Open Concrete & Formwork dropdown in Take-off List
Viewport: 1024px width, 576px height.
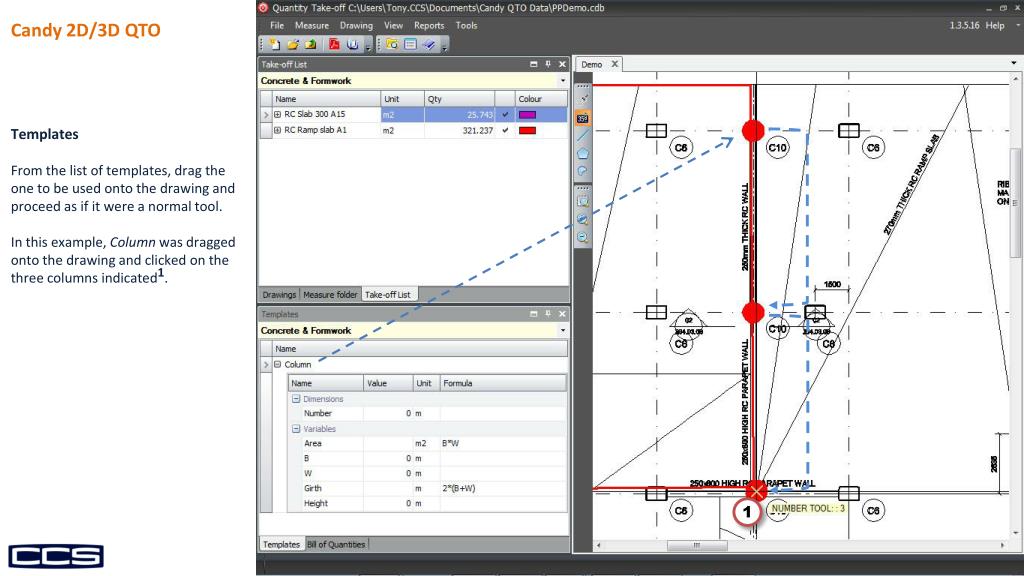tap(563, 81)
